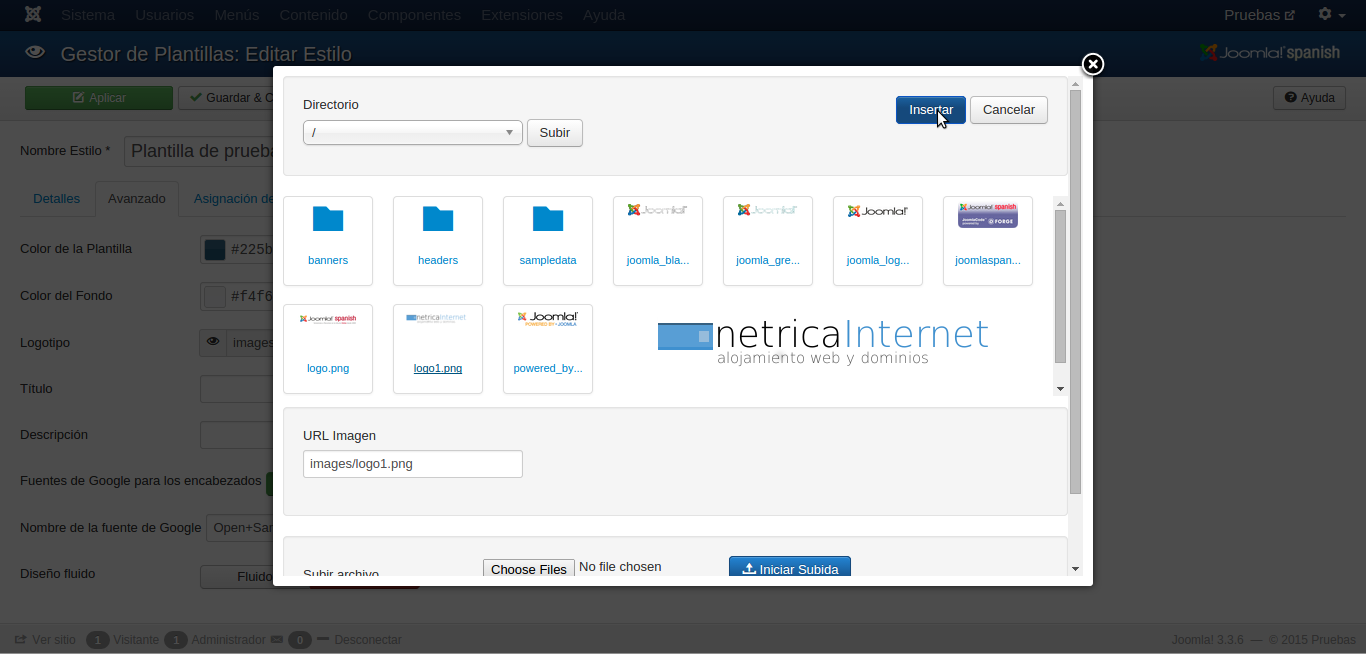
Task: Click the Color de la Plantilla swatch
Action: click(x=214, y=250)
